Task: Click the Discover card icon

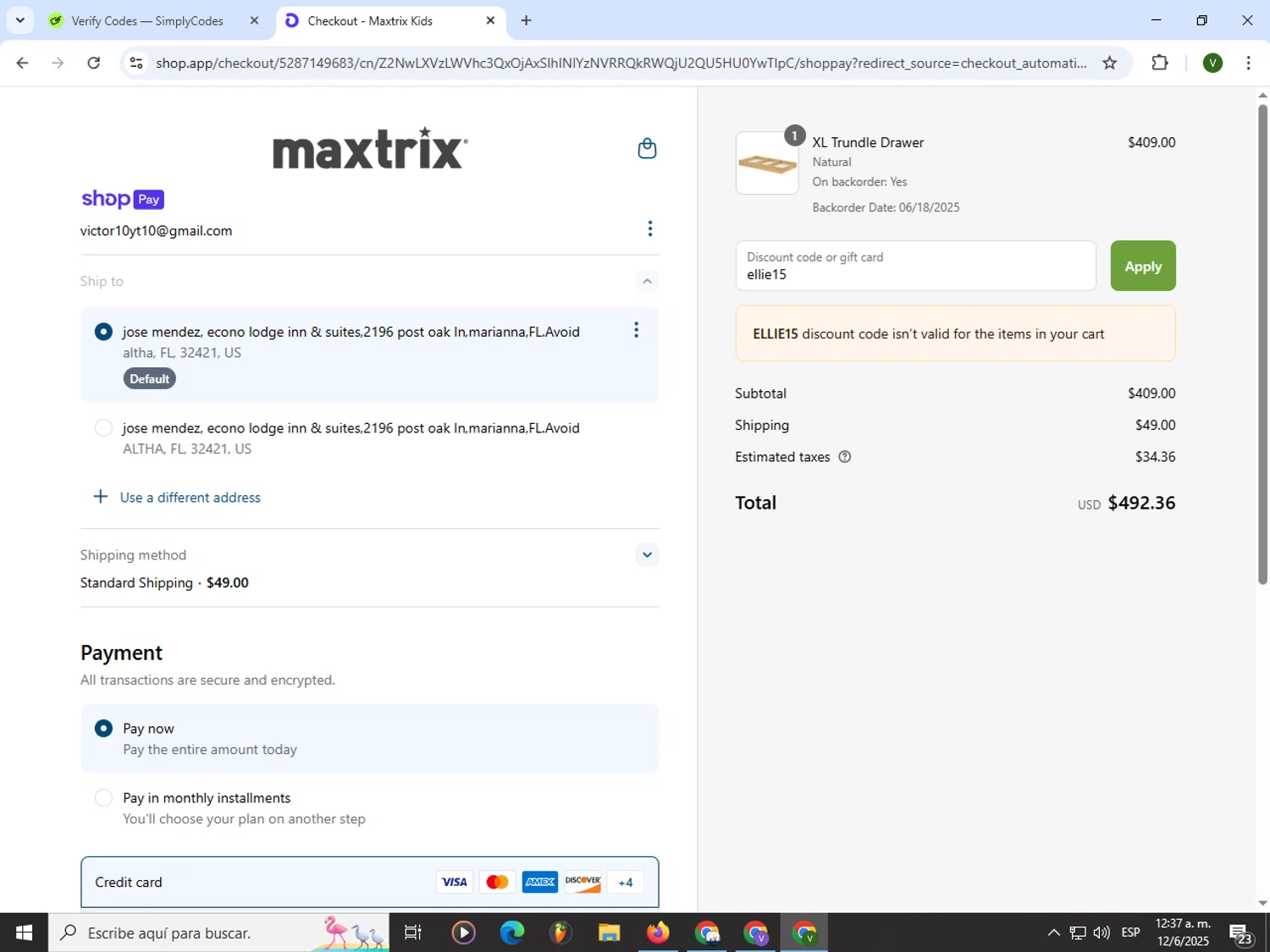Action: 583,883
